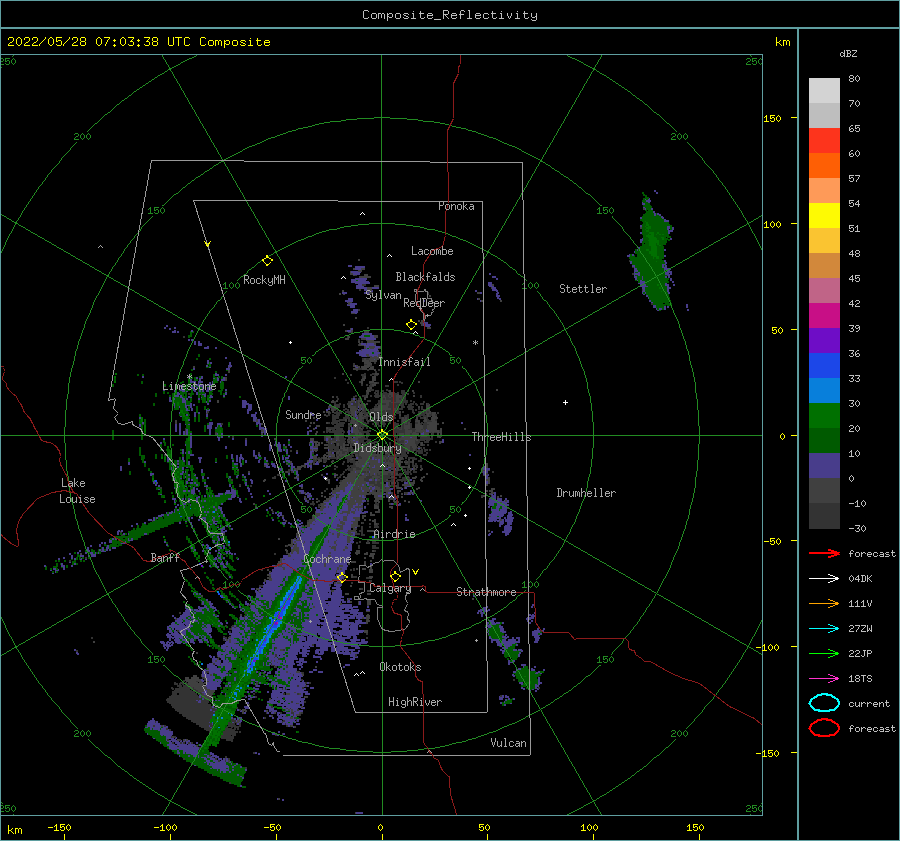
Task: Click the green 30 dBZ color swatch
Action: [x=824, y=416]
